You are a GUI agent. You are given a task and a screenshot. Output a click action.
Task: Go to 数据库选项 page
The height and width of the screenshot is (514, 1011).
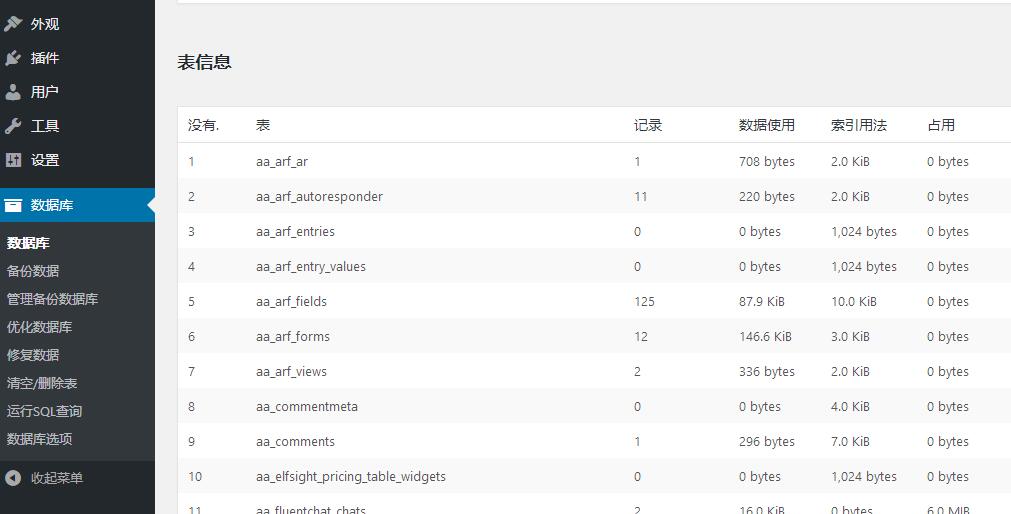tap(39, 439)
